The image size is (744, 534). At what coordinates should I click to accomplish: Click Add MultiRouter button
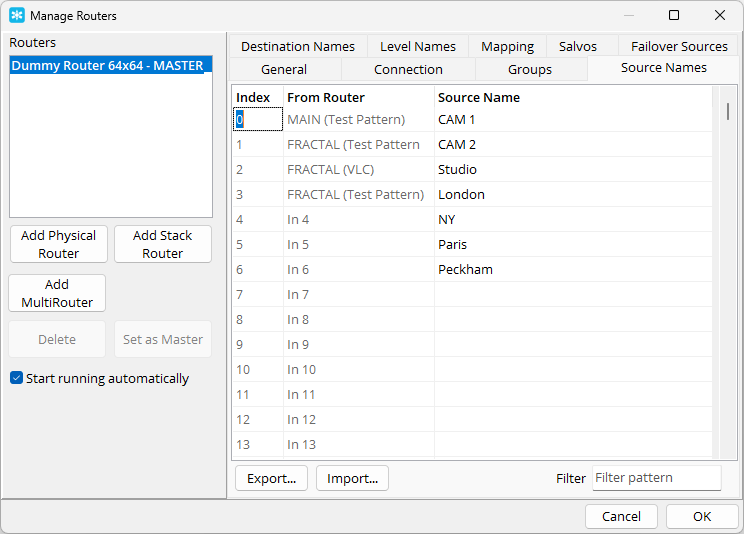click(x=57, y=293)
